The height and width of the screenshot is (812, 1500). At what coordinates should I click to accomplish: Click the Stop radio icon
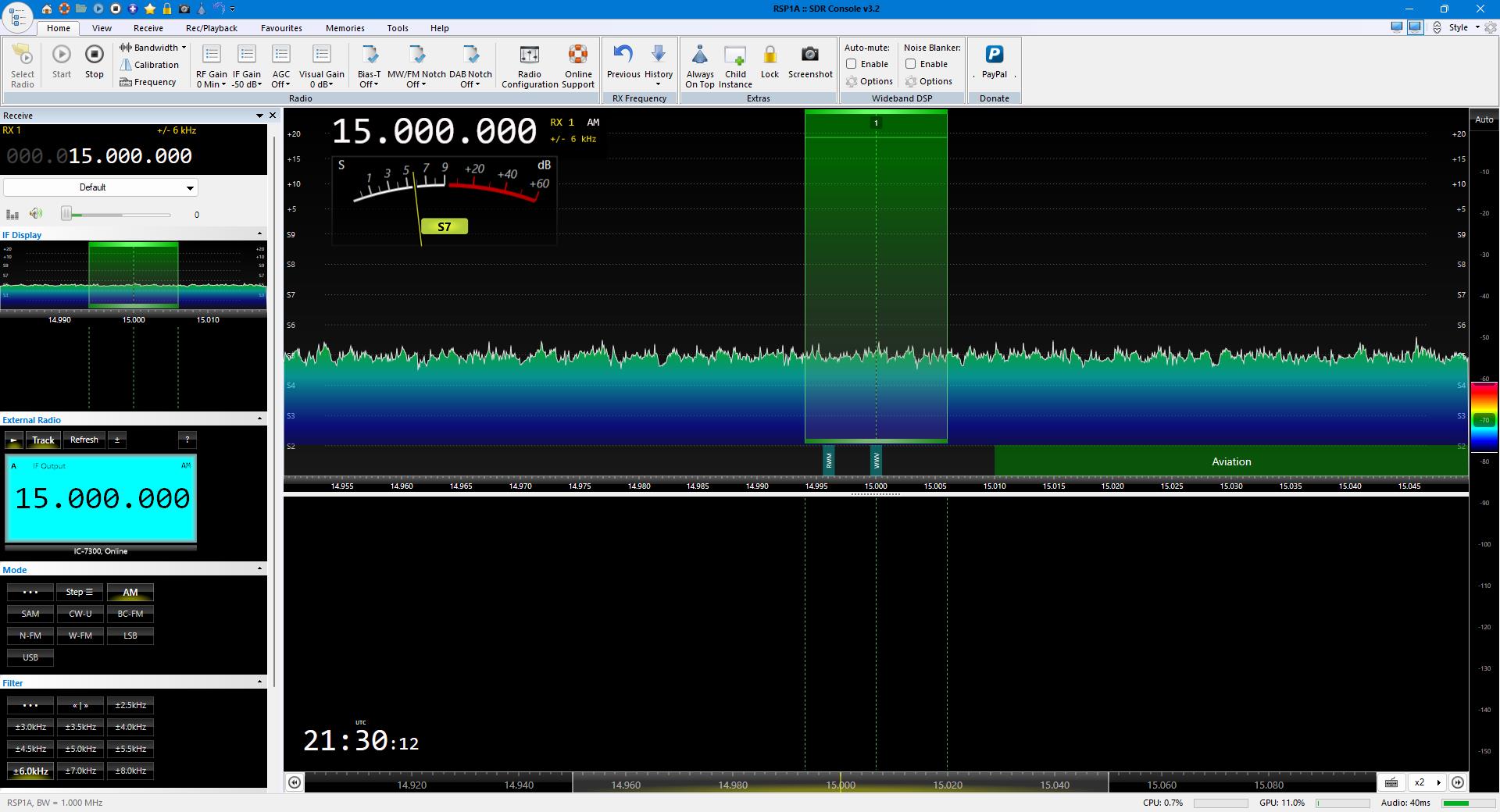coord(94,55)
